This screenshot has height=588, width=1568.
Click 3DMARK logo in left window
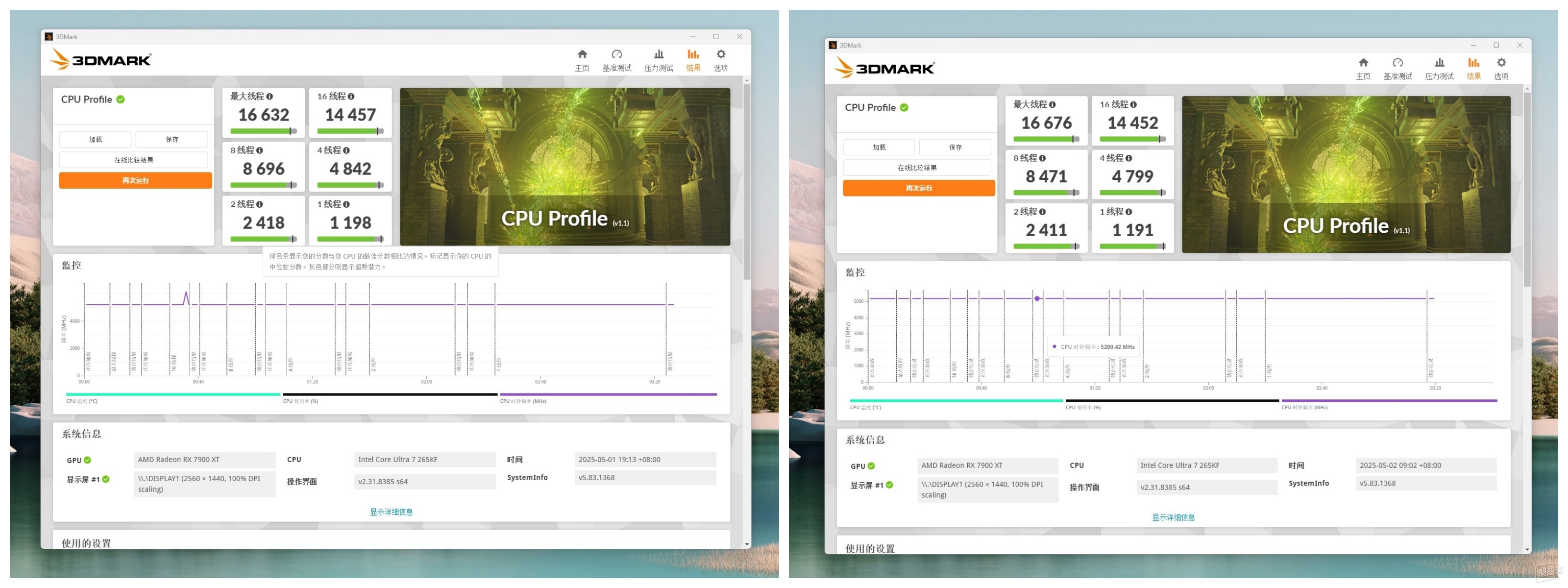(101, 60)
